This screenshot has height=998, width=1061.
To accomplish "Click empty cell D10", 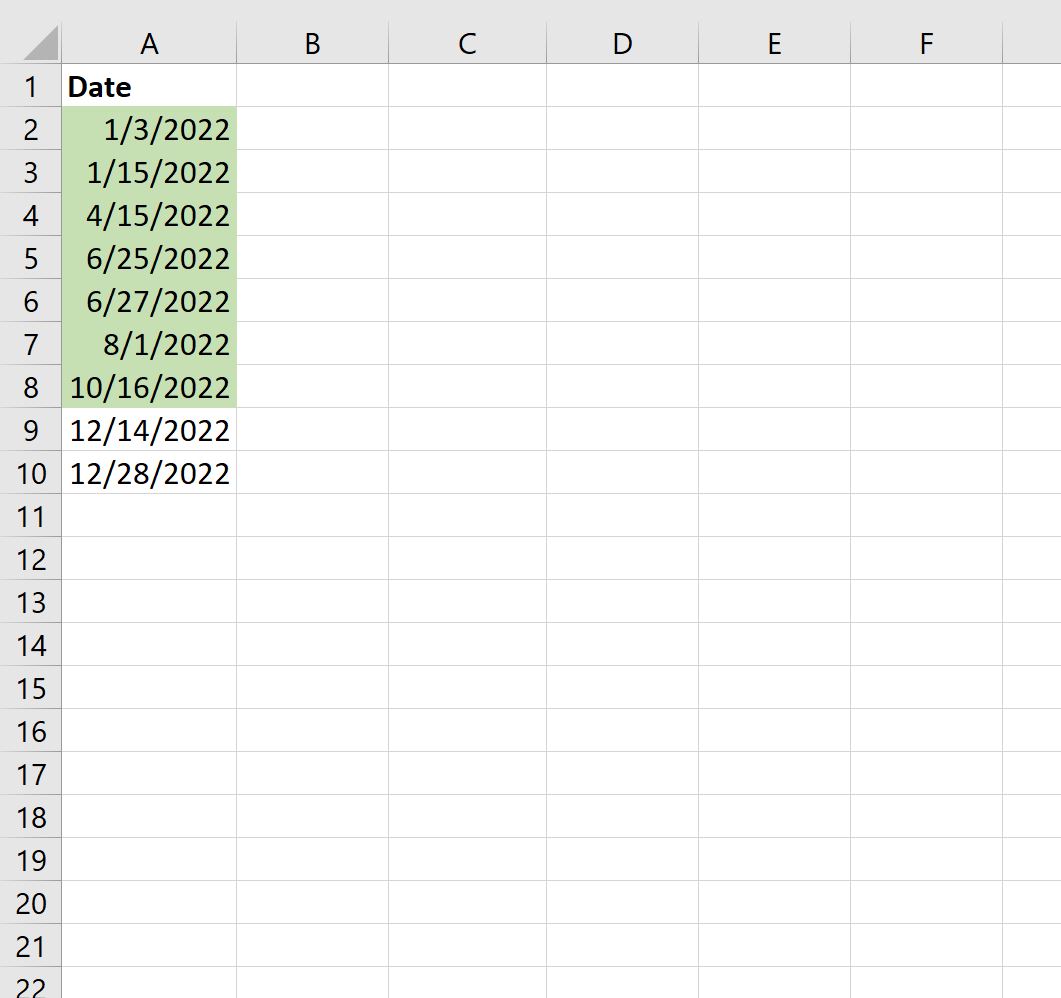I will 623,472.
